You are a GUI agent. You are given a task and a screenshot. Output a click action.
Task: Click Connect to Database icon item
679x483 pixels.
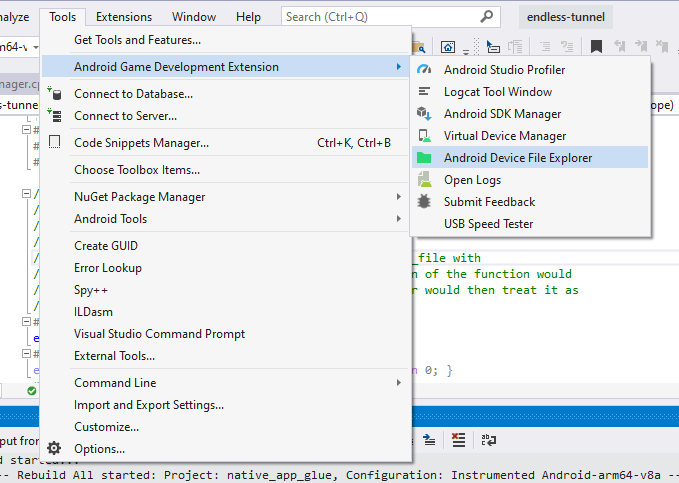[133, 94]
